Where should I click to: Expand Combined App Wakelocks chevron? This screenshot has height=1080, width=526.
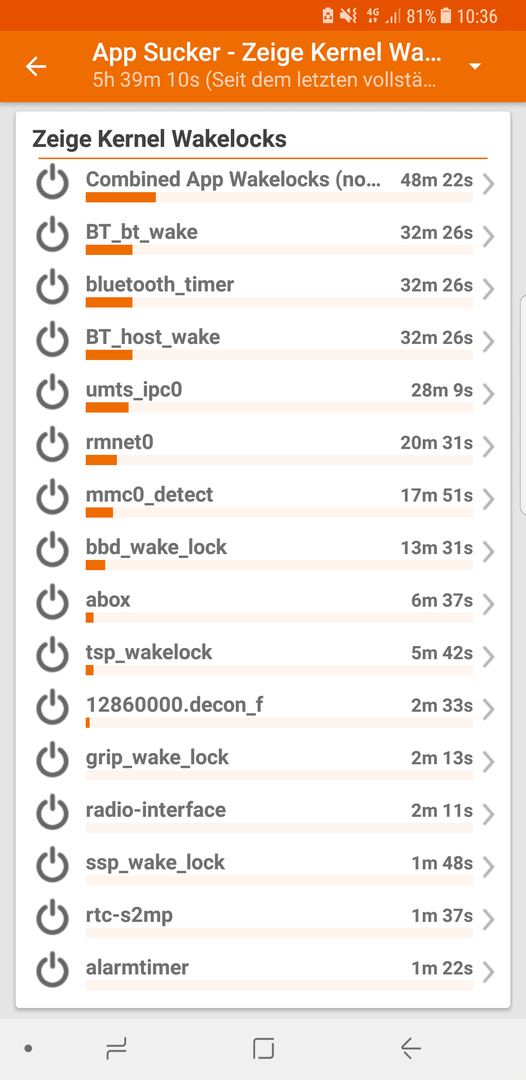(x=489, y=184)
